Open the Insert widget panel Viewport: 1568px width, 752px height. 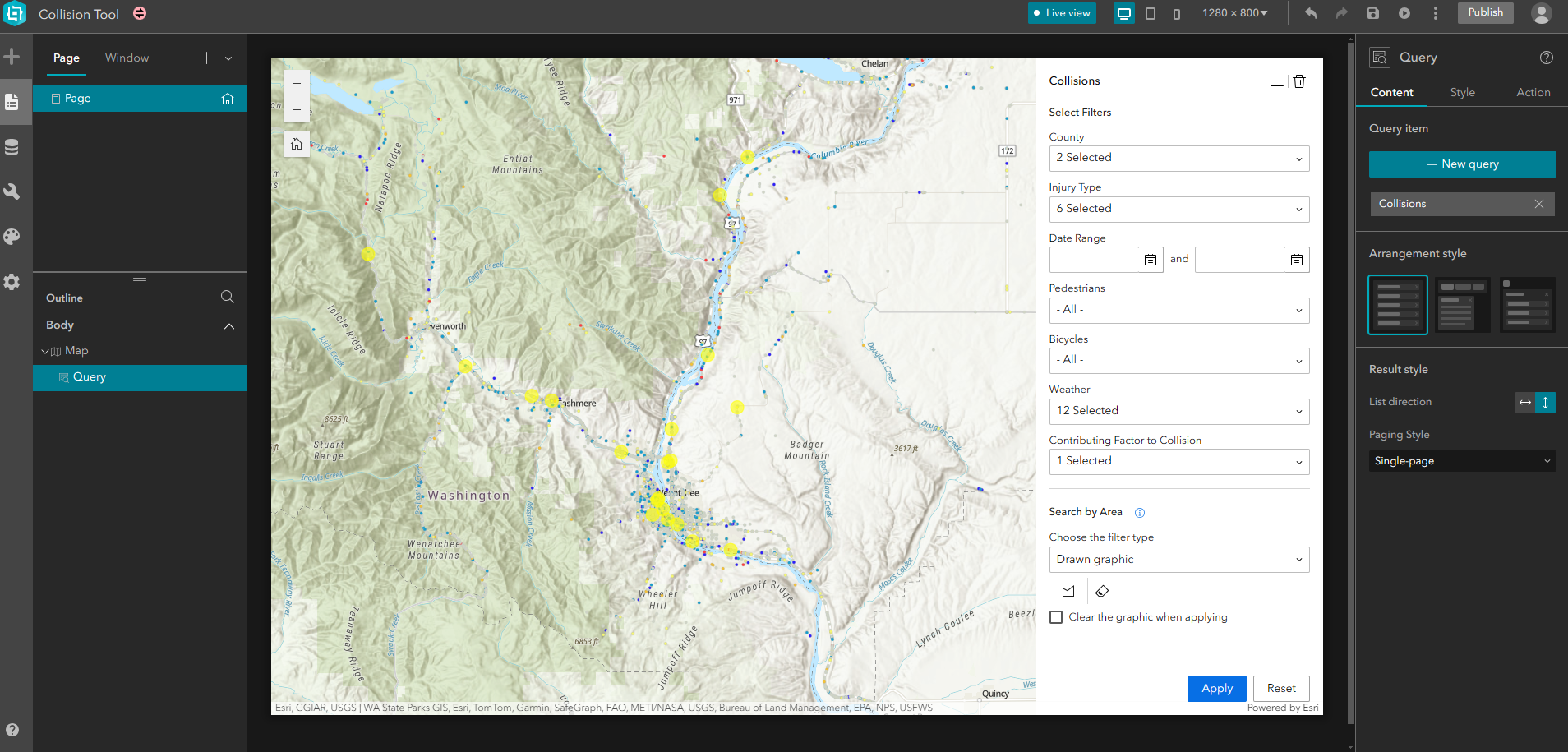[x=12, y=56]
